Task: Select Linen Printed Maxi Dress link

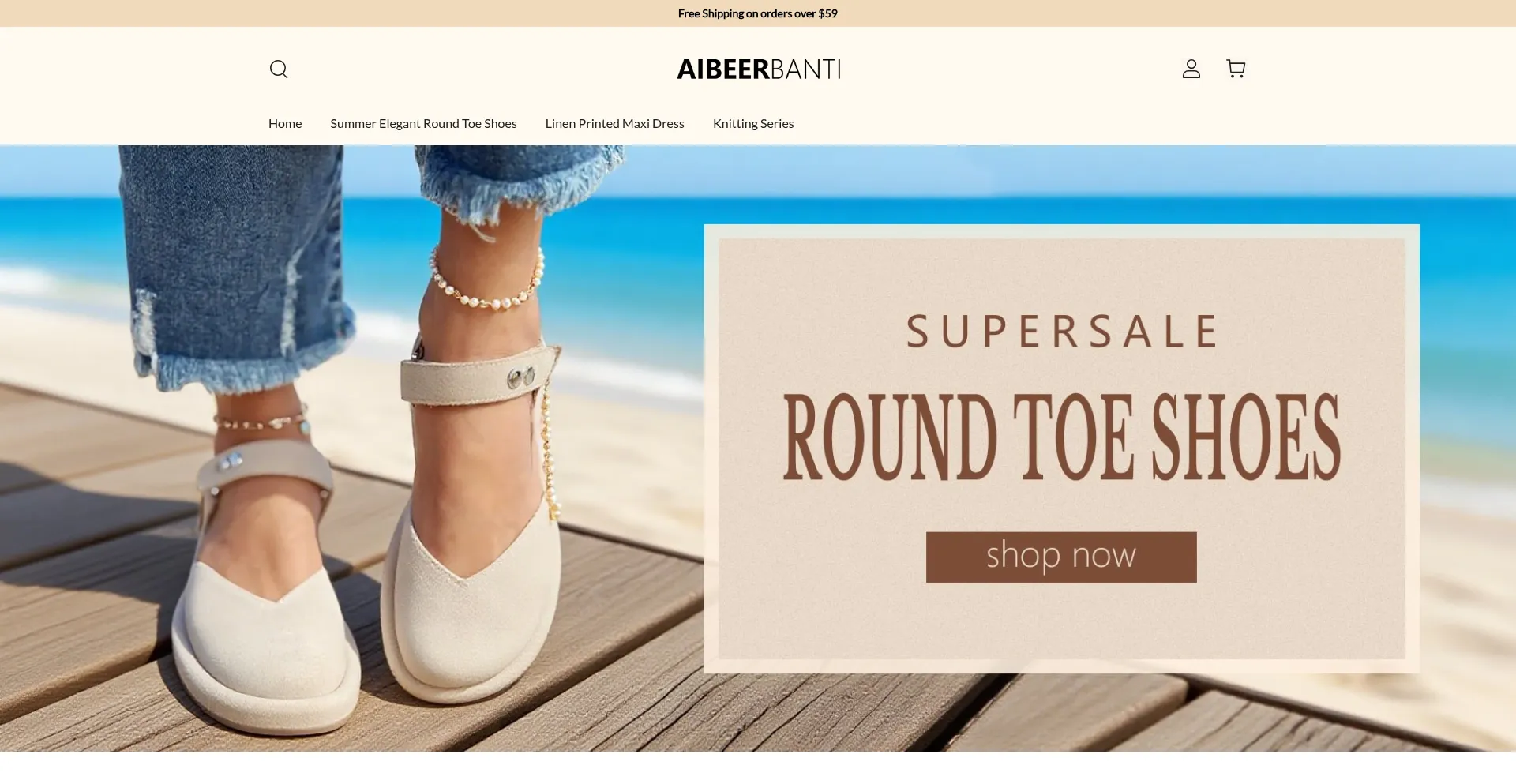Action: tap(614, 124)
